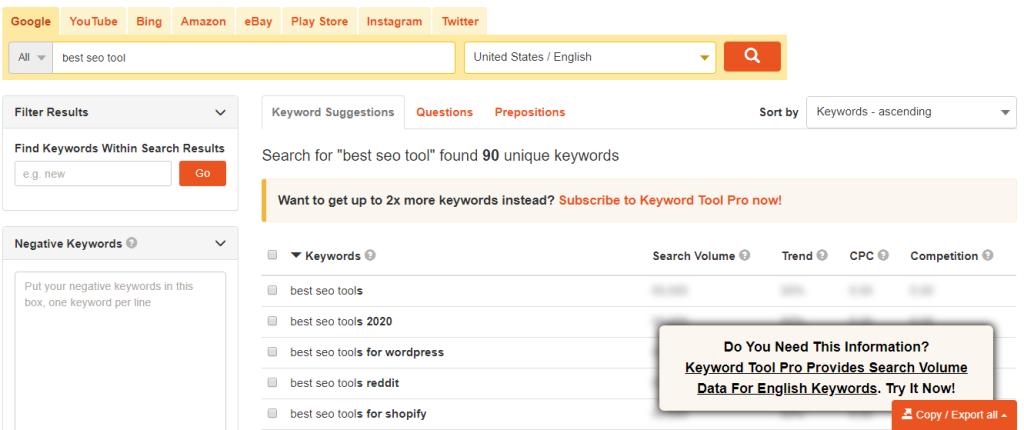Screen dimensions: 1024x430
Task: Switch to the YouTube tab
Action: [93, 21]
